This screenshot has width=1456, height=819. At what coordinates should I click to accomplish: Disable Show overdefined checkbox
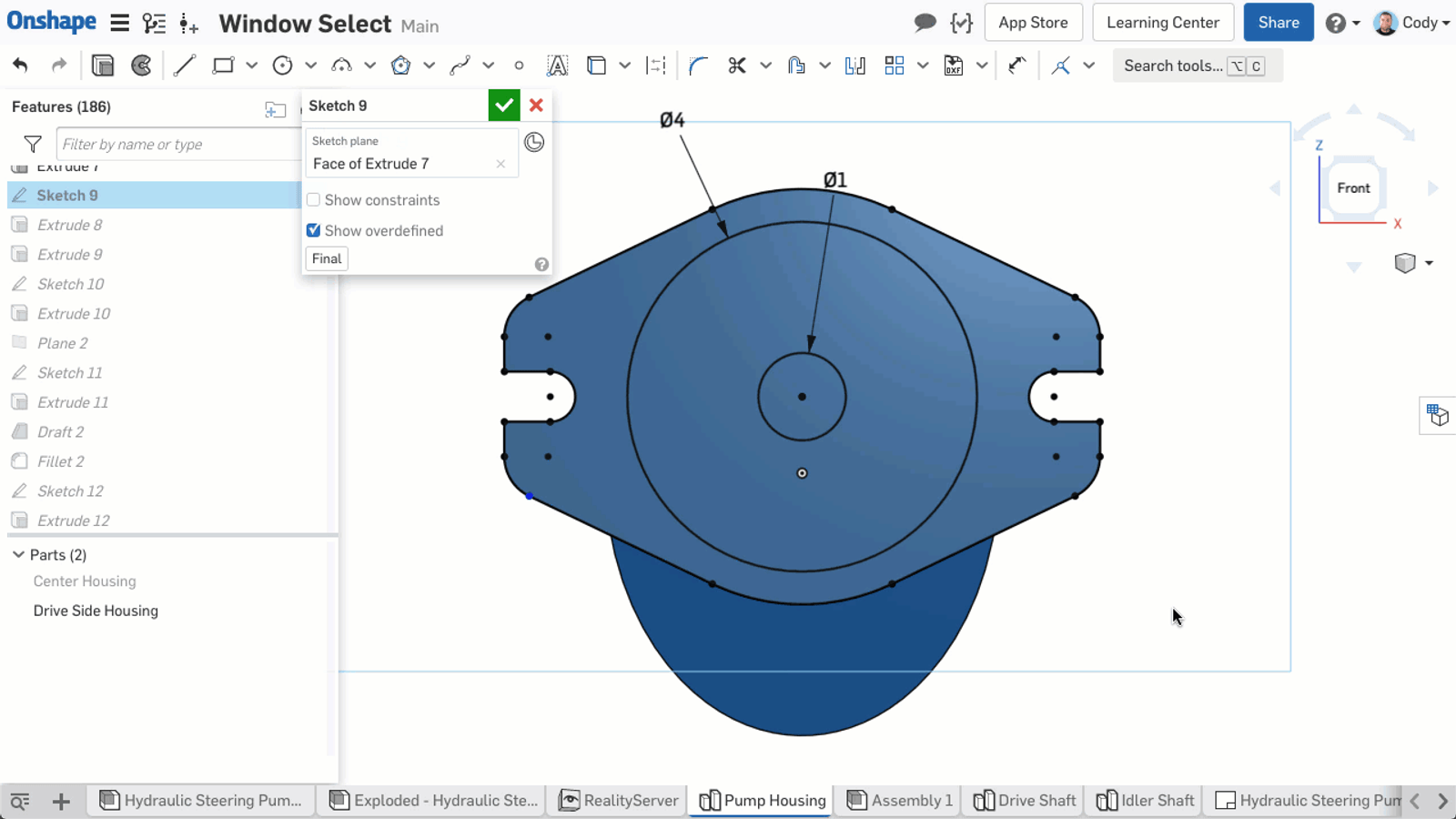pyautogui.click(x=313, y=230)
